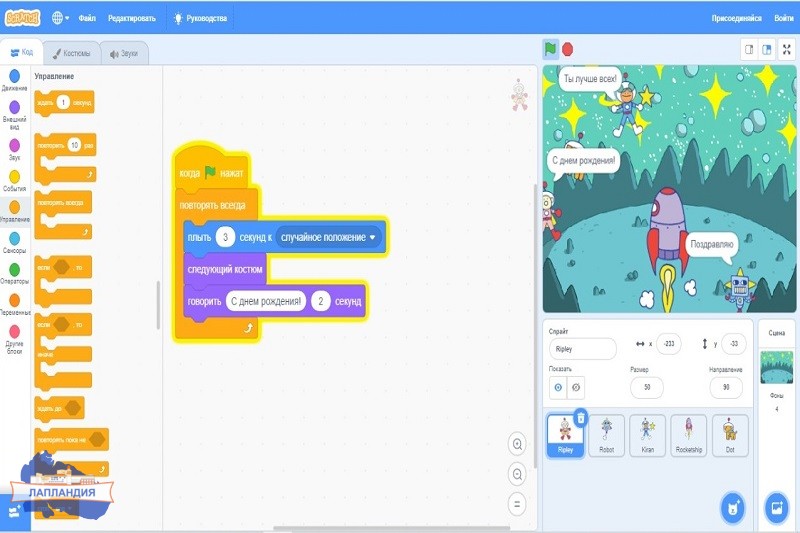
Task: Click the Направление direction field
Action: pos(726,387)
